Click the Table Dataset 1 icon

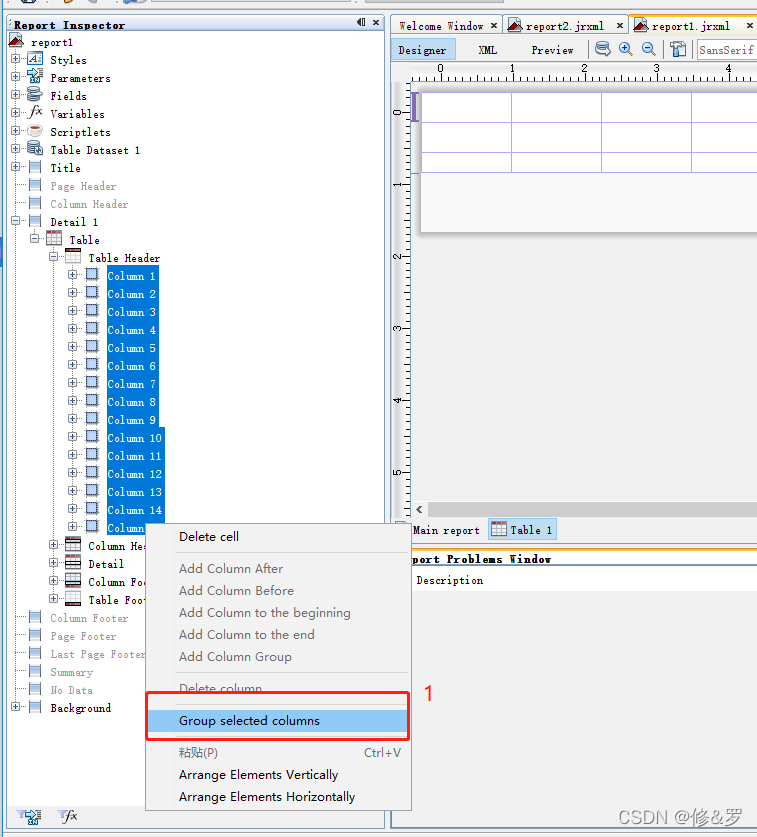point(35,149)
